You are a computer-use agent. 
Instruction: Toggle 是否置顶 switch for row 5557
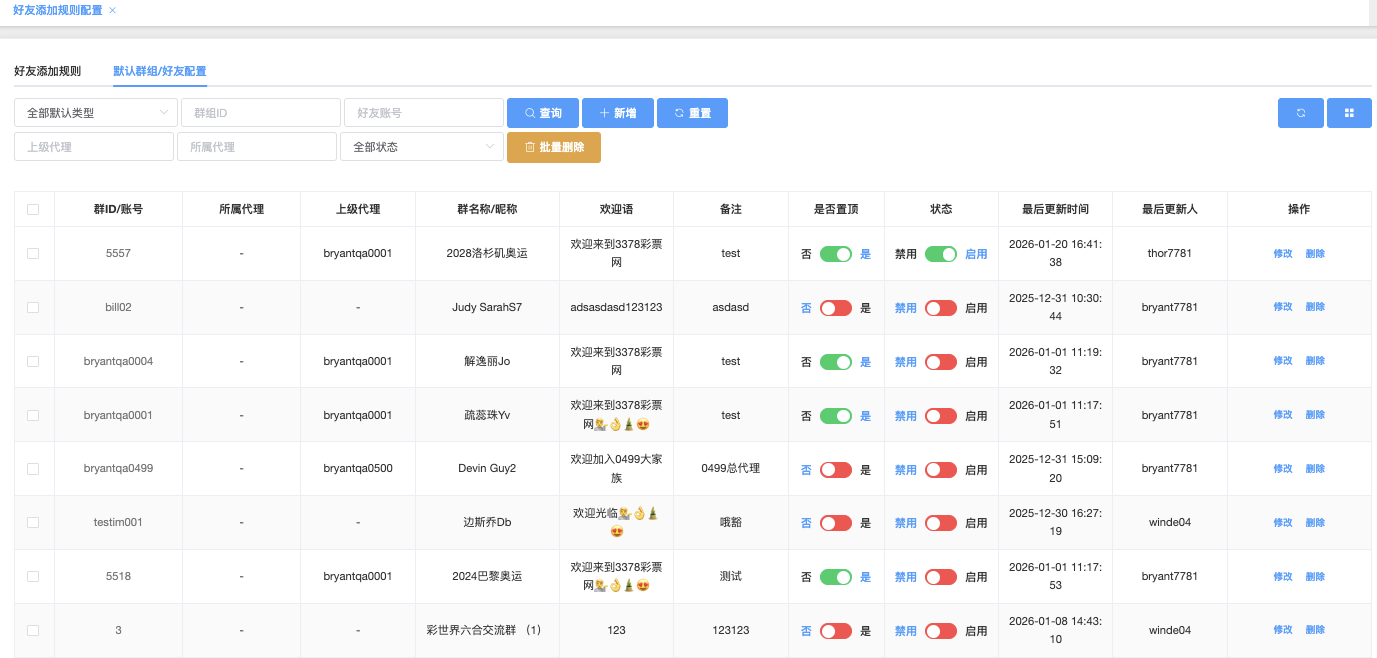click(x=835, y=254)
